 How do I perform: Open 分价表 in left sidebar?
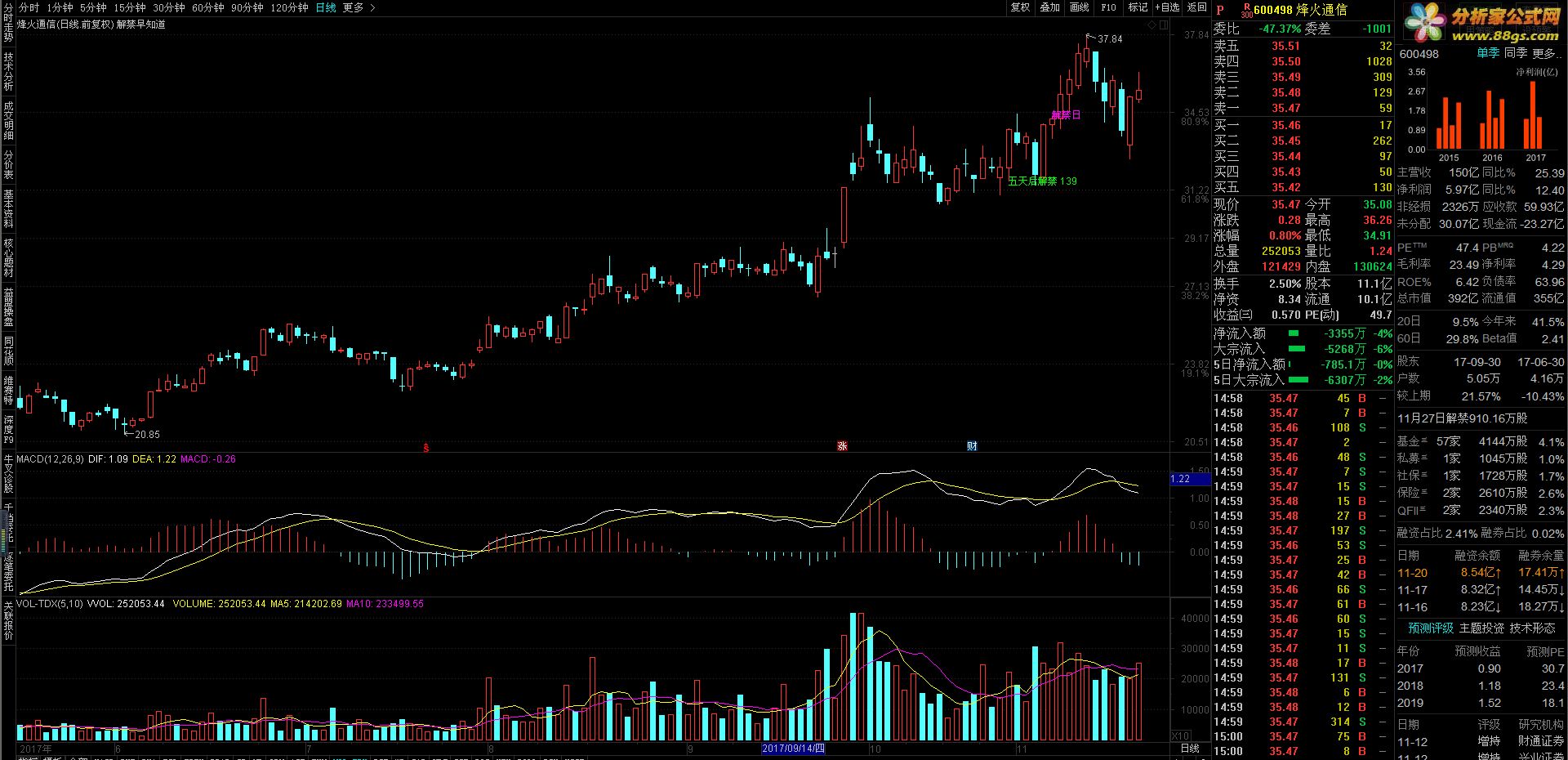(8, 164)
